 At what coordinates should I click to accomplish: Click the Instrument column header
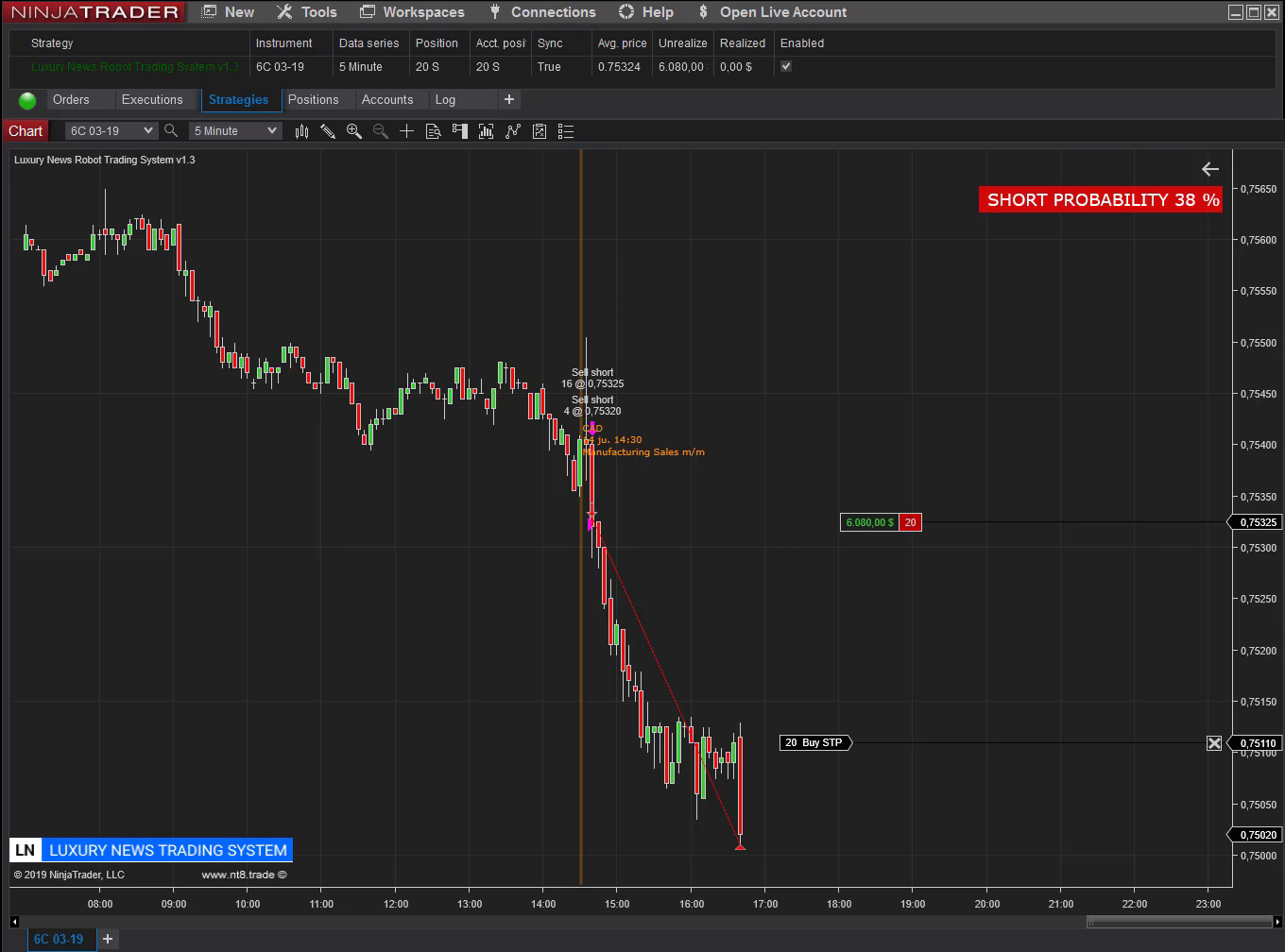pos(283,43)
